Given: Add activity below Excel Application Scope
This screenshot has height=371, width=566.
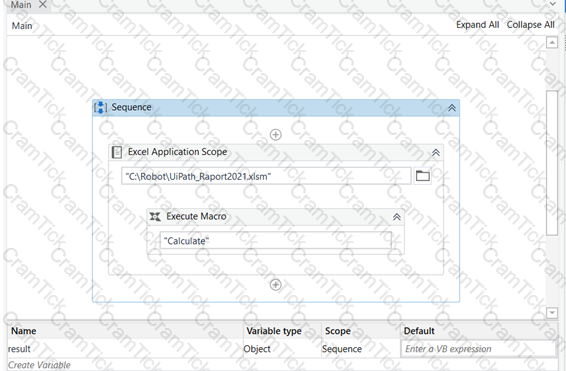Looking at the screenshot, I should (276, 285).
